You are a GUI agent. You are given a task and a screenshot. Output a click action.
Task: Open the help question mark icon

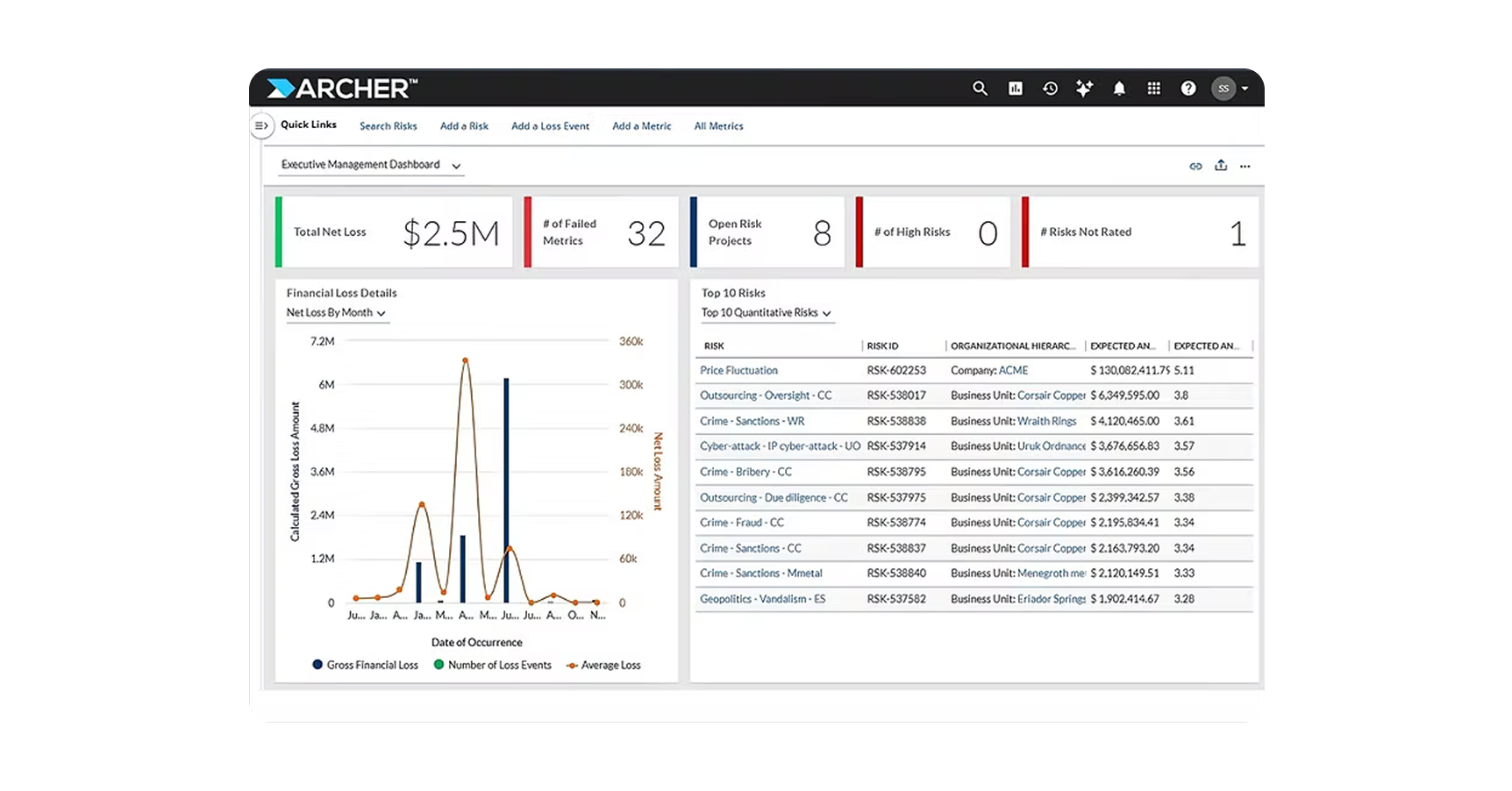[1188, 89]
